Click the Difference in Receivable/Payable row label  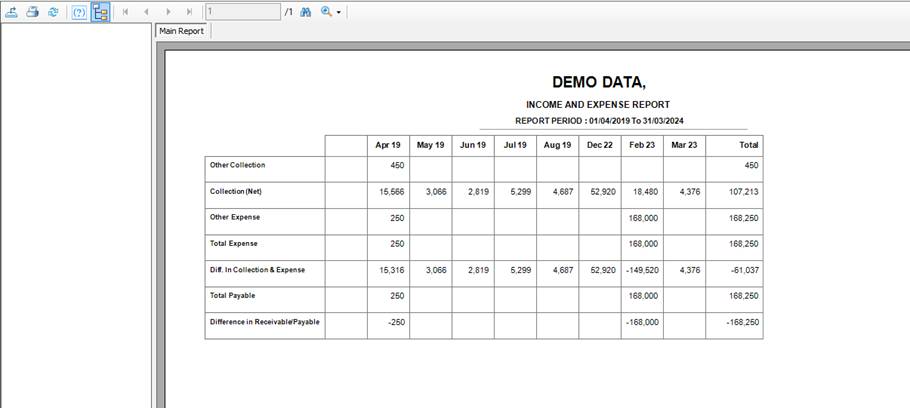[264, 322]
